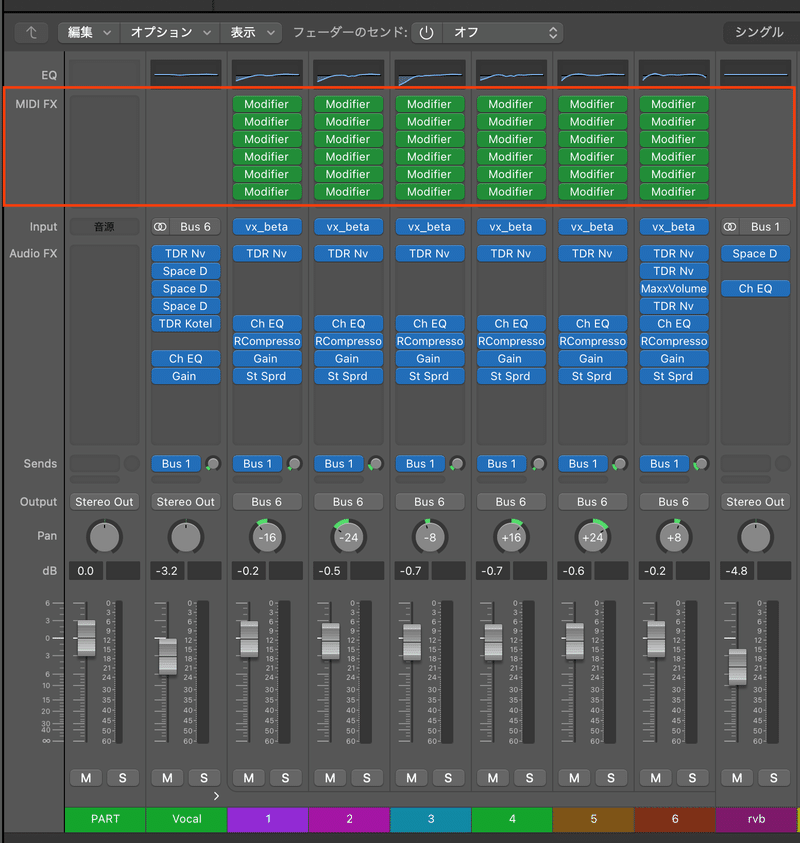Click the Pan knob on channel 1
The width and height of the screenshot is (800, 843).
pos(267,536)
